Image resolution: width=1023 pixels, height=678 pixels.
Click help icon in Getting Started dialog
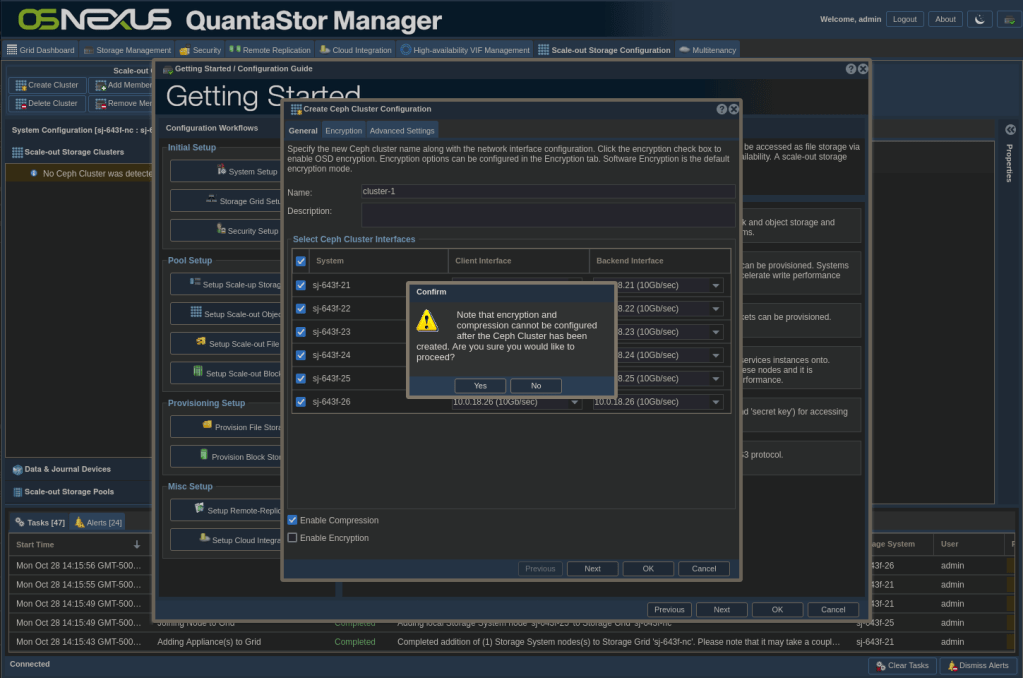[850, 69]
